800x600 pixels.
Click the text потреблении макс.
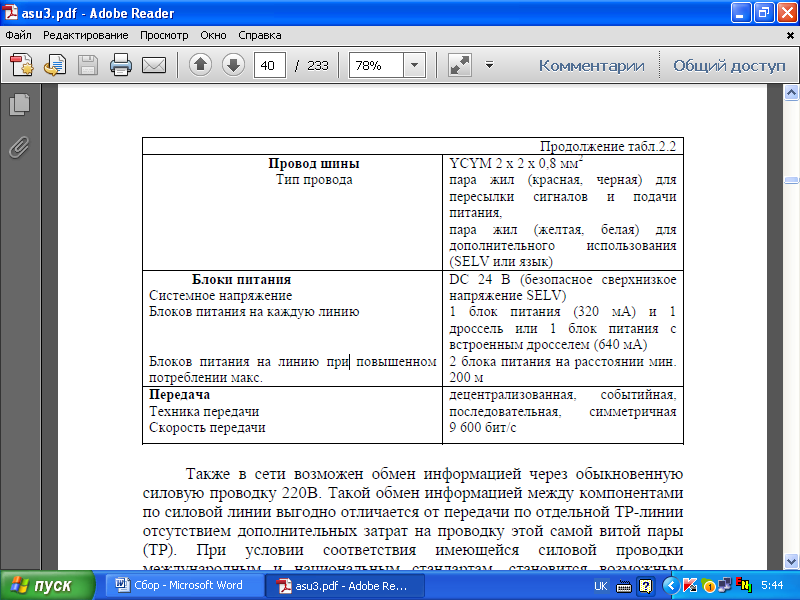(206, 378)
